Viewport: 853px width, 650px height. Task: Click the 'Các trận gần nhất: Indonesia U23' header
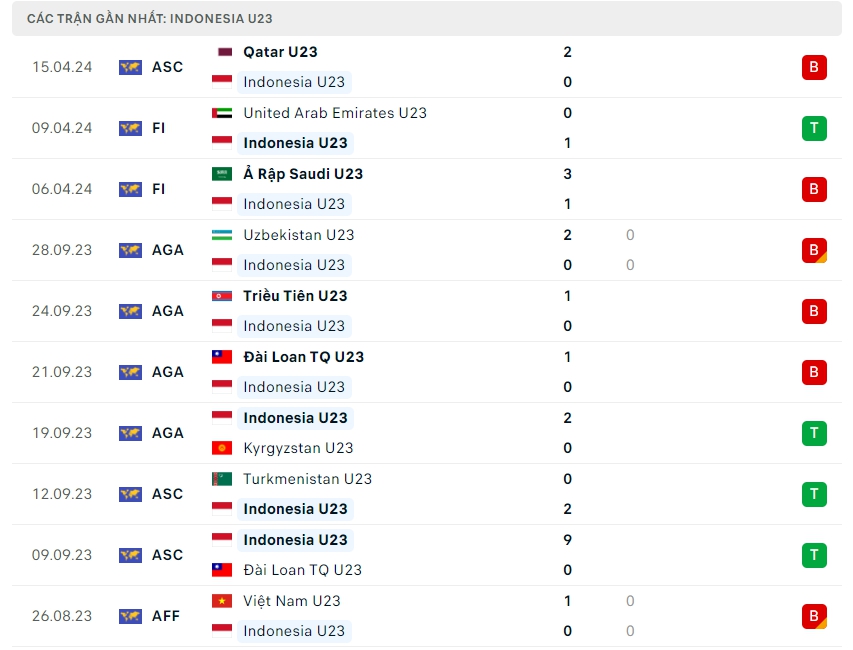150,19
